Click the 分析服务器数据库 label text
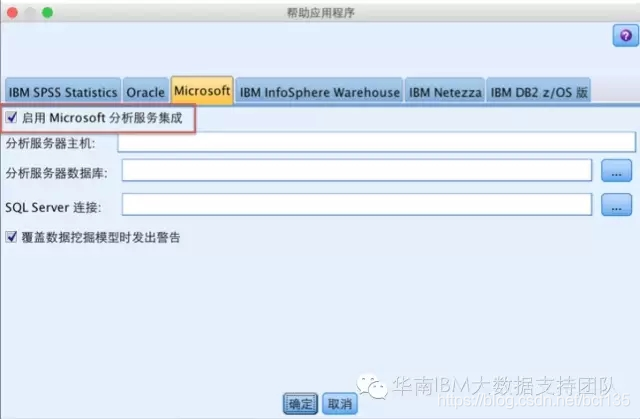The height and width of the screenshot is (419, 640). pos(56,173)
